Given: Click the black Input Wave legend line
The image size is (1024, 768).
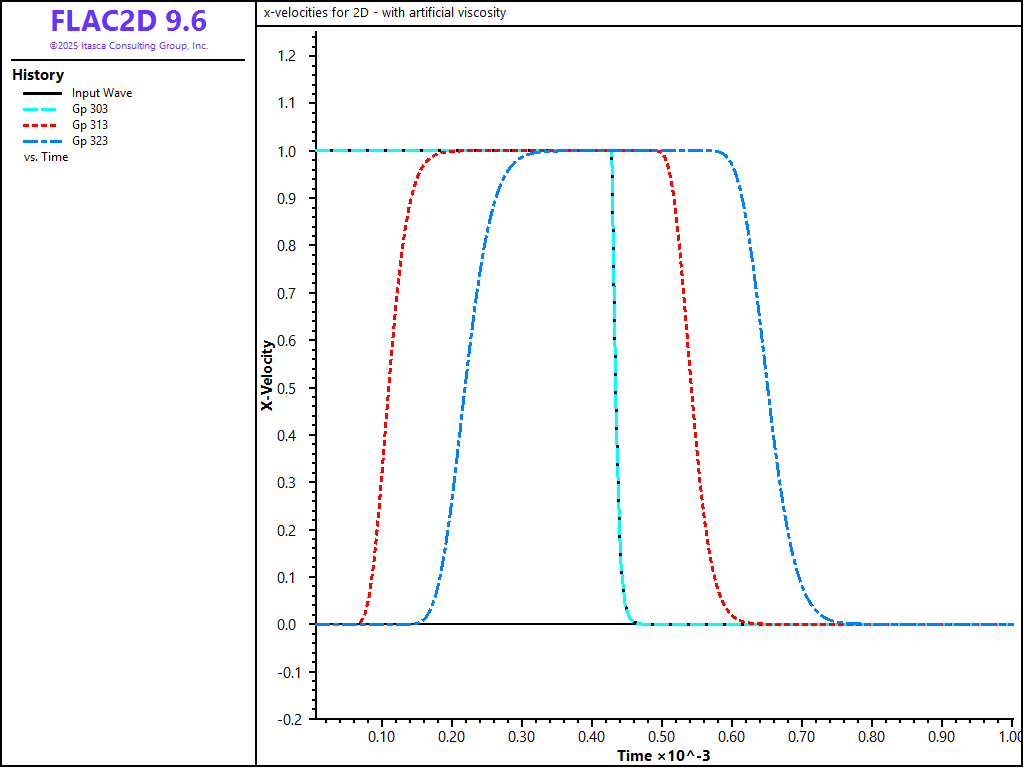Looking at the screenshot, I should (42, 93).
